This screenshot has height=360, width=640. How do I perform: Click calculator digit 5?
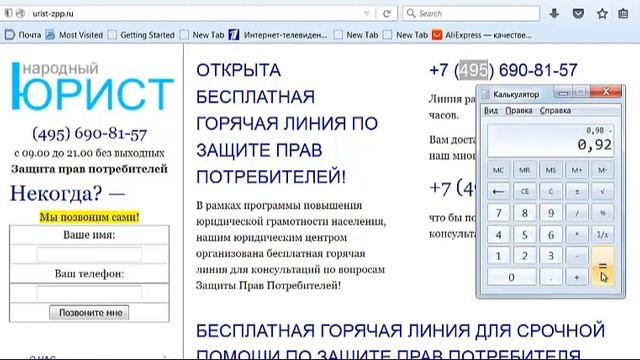tap(524, 235)
